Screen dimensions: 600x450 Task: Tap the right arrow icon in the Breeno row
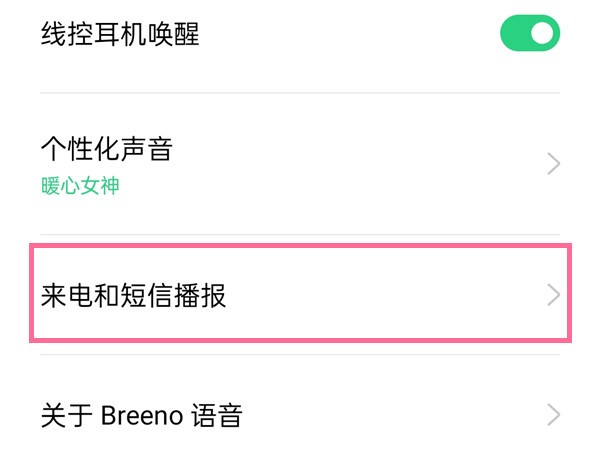click(554, 414)
